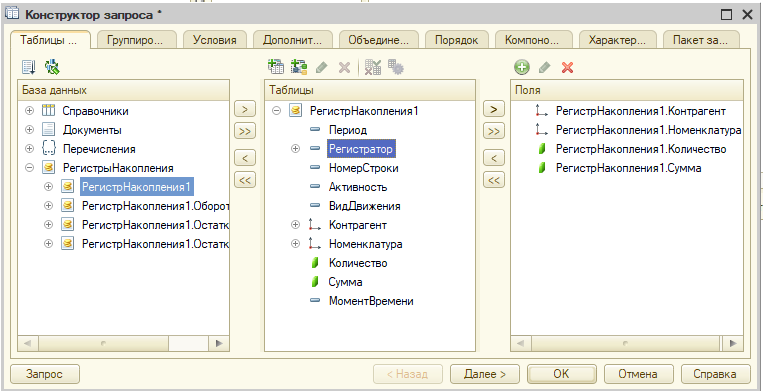The height and width of the screenshot is (391, 763).
Task: Click the Справочники table icon
Action: (x=49, y=111)
